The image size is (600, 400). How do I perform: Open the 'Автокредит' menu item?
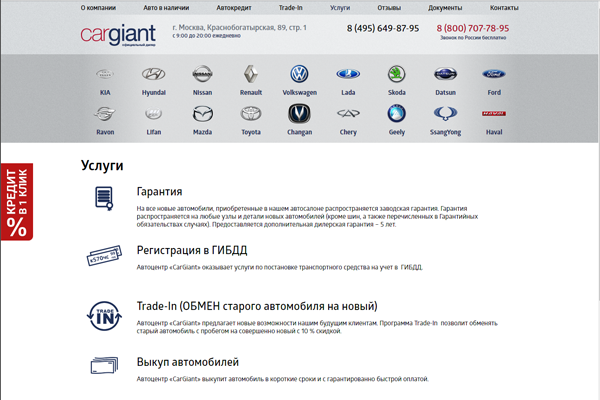coord(235,7)
